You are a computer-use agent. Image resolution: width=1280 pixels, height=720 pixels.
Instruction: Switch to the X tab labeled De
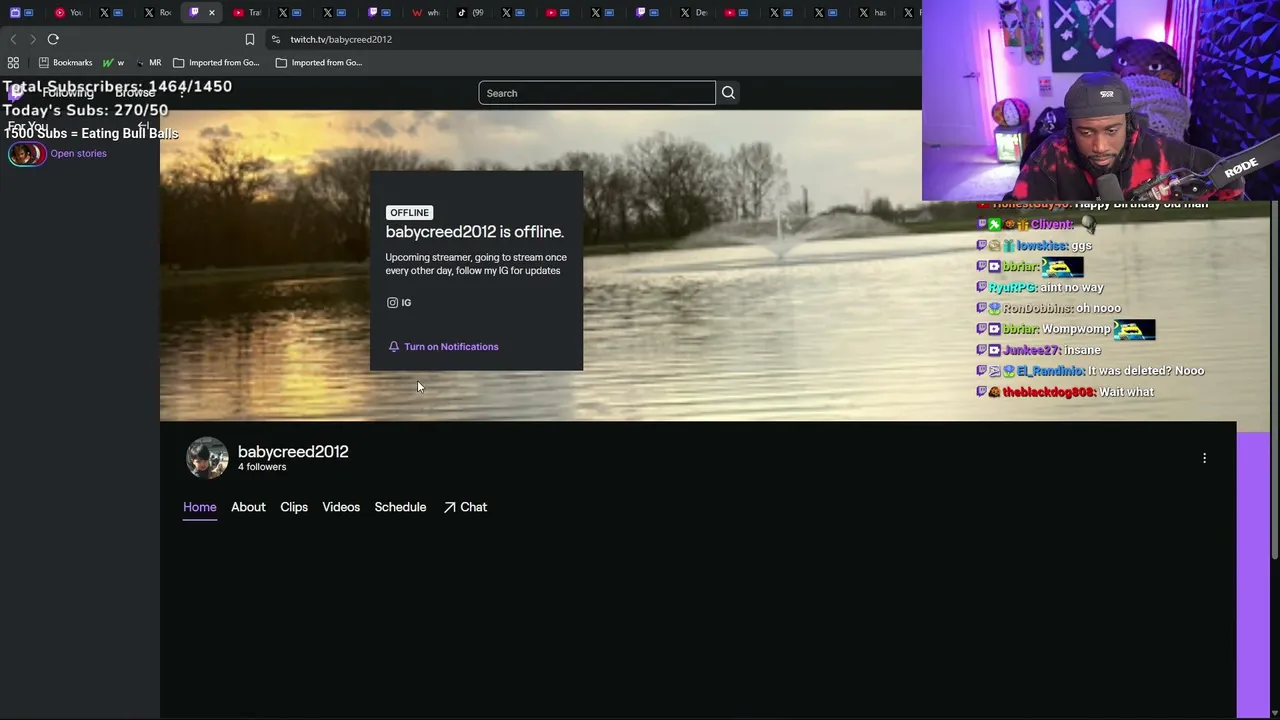(692, 13)
